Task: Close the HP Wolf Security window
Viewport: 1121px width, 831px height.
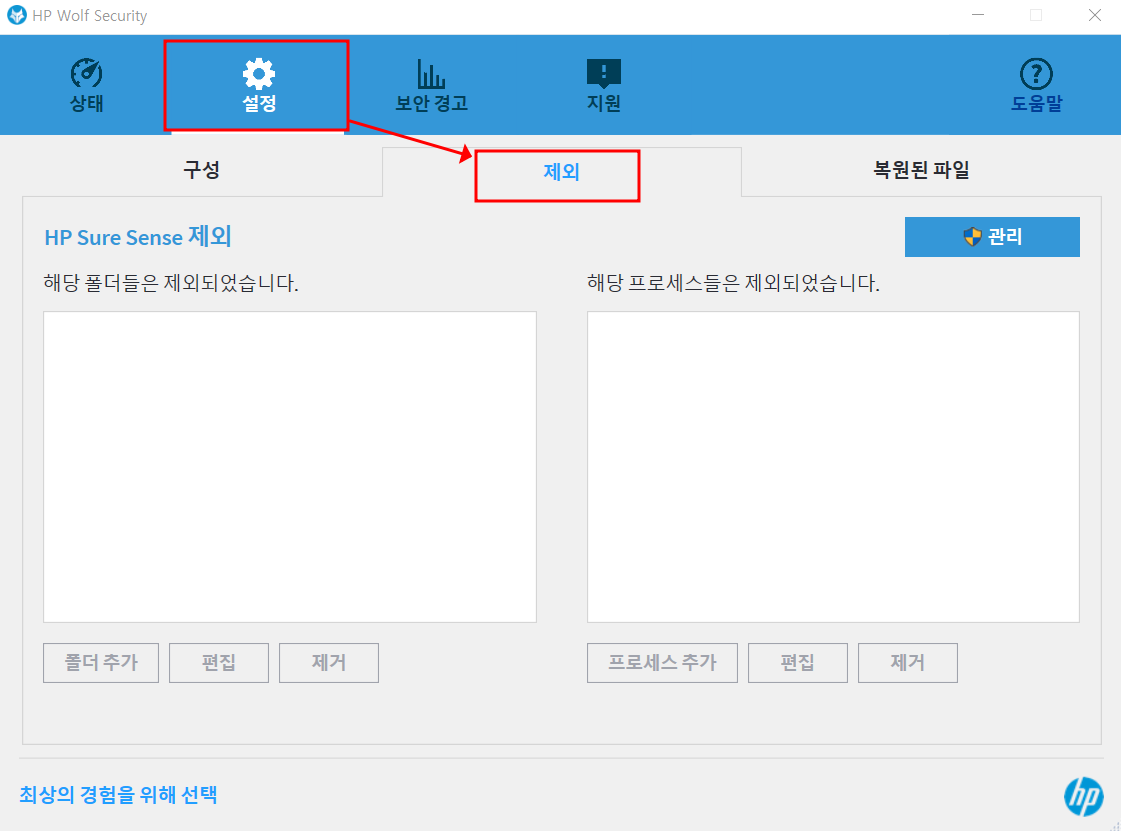Action: (1095, 15)
